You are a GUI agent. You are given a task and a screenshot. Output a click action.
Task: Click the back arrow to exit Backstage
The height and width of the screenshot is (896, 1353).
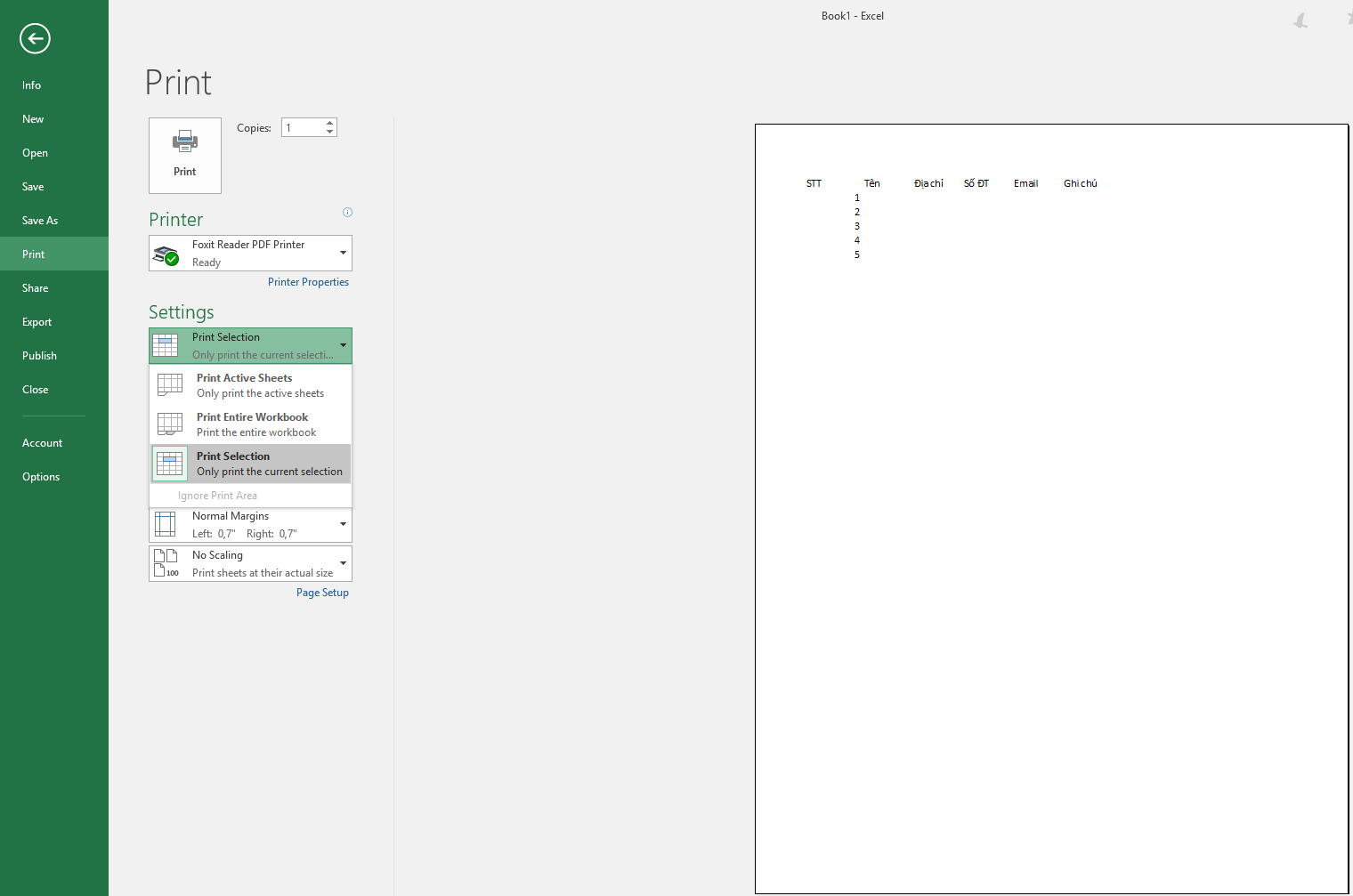click(x=35, y=38)
